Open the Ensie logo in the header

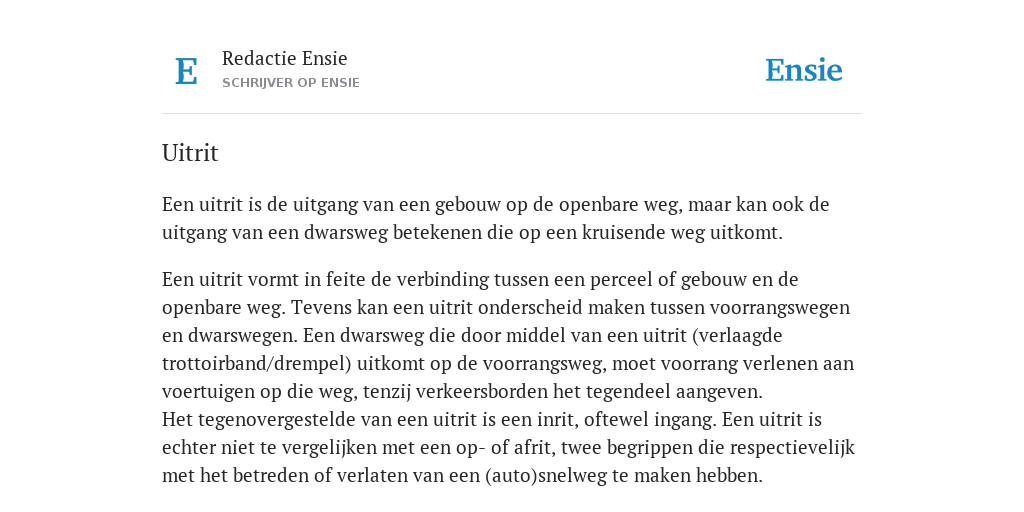pyautogui.click(x=804, y=71)
